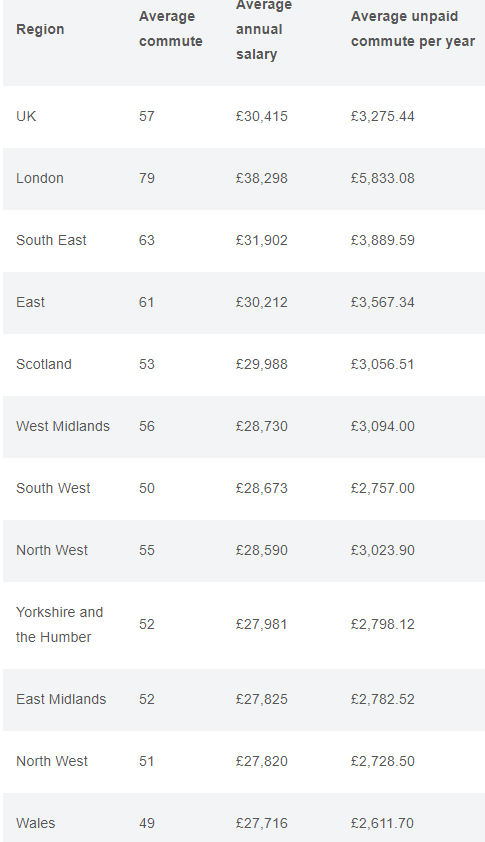Select the £3,889.59 unpaid commute value
Viewport: 485px width, 842px height.
click(382, 240)
